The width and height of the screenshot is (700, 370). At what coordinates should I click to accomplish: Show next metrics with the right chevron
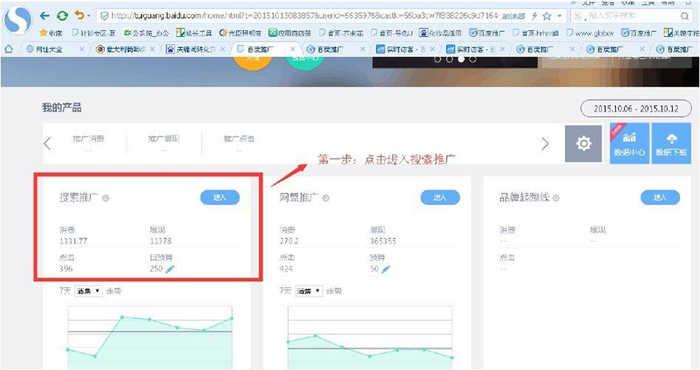545,144
